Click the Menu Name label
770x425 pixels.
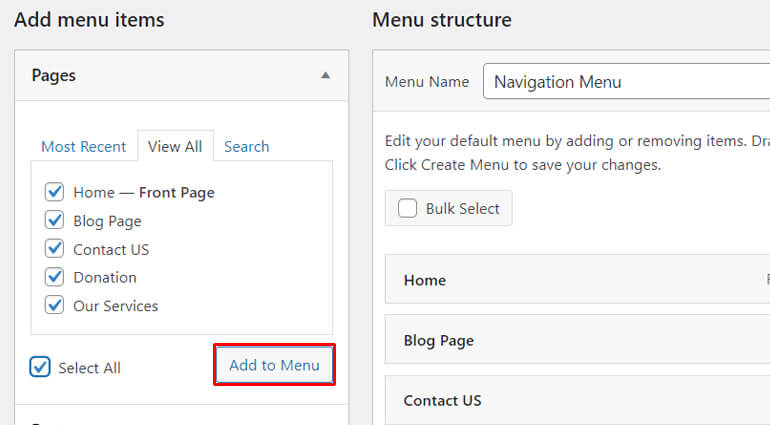pyautogui.click(x=427, y=82)
